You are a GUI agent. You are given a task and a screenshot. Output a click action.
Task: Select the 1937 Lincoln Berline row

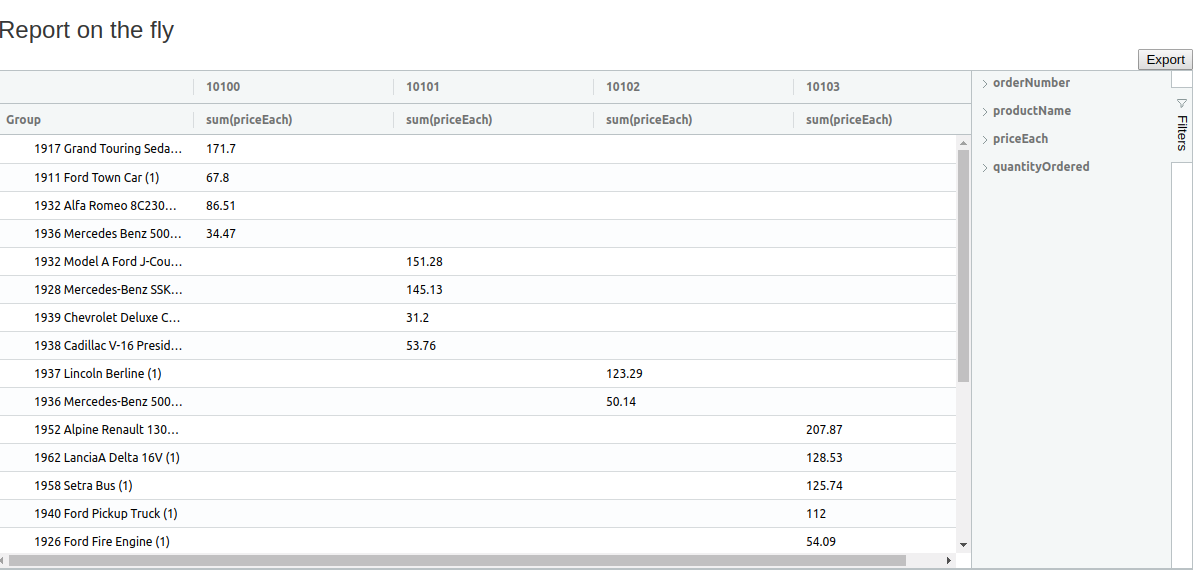click(478, 374)
